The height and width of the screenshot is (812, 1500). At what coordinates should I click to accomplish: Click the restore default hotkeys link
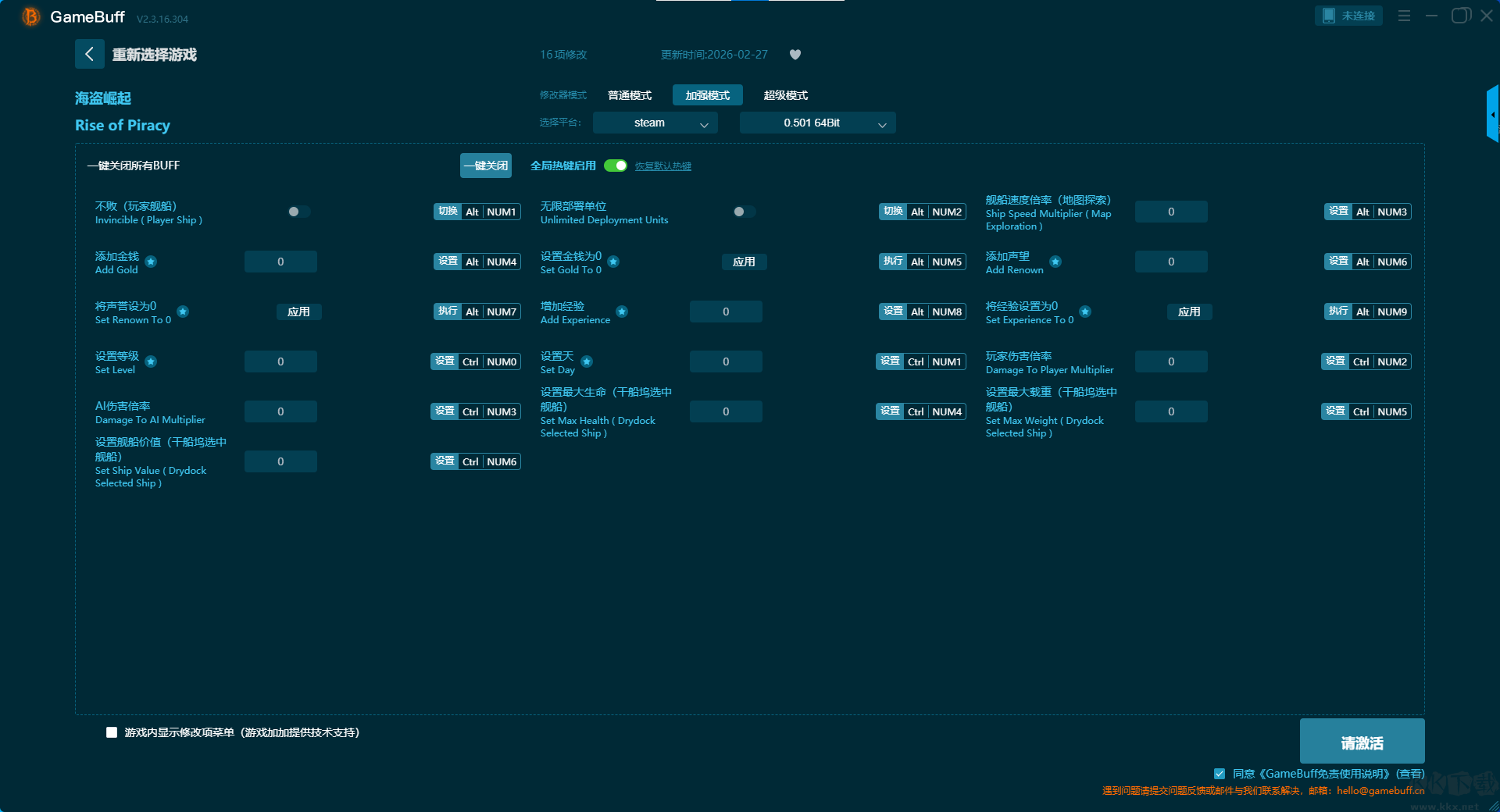click(x=662, y=166)
